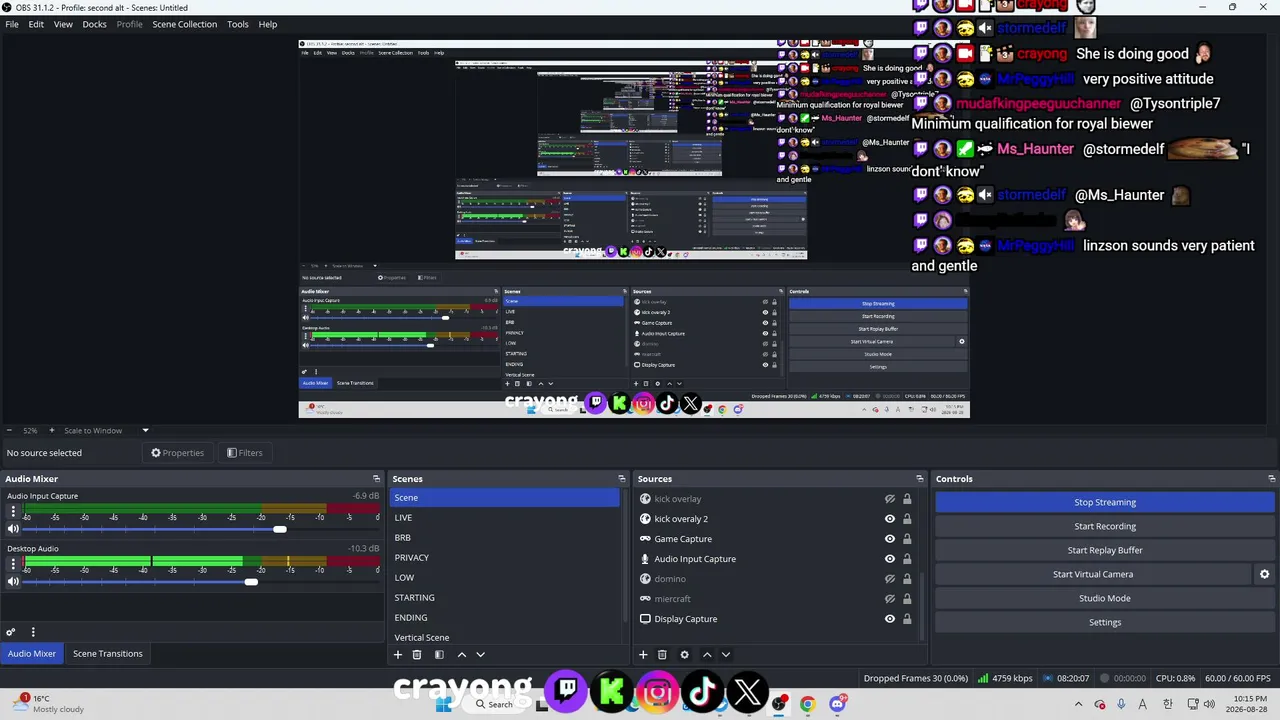The image size is (1280, 720).
Task: Open the Scene Collection menu
Action: 184,24
